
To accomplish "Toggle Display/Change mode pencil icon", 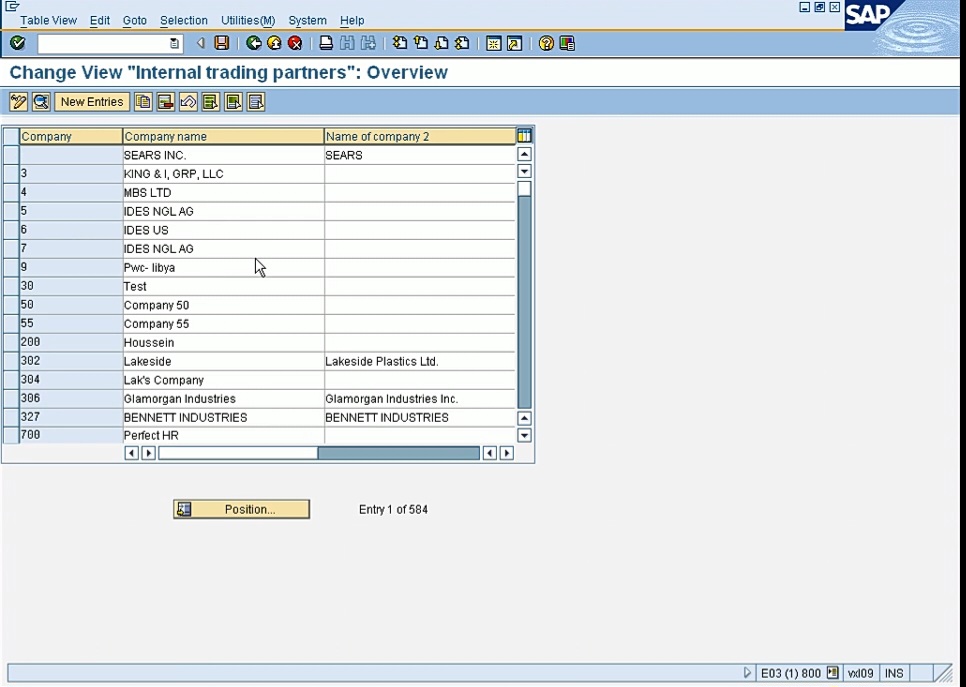I will tap(18, 102).
